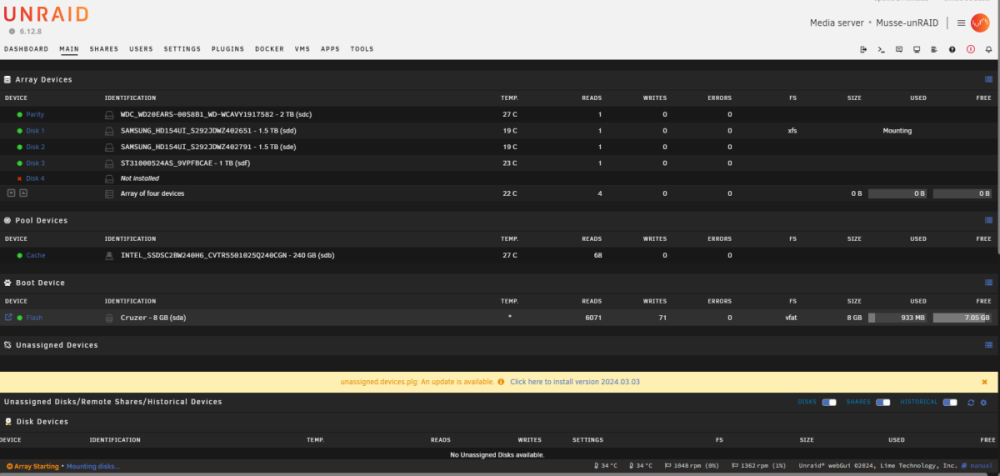This screenshot has height=476, width=1000.
Task: Collapse the array rows with down-arrow button
Action: (x=11, y=193)
